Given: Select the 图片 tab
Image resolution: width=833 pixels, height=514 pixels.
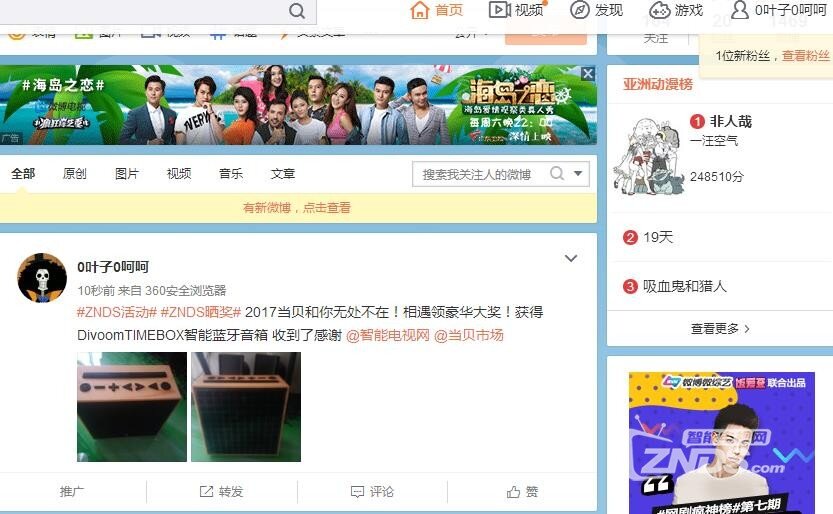Looking at the screenshot, I should click(126, 174).
